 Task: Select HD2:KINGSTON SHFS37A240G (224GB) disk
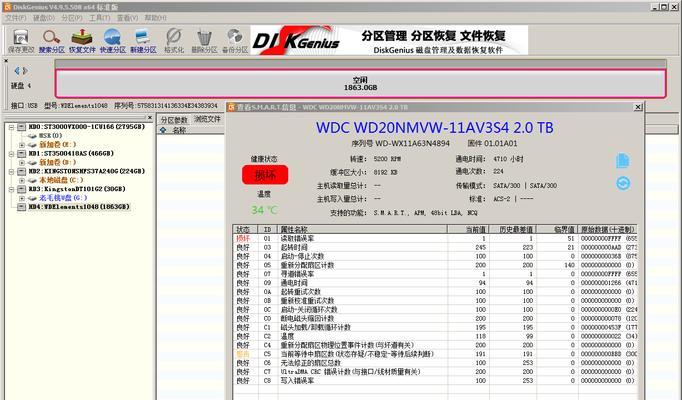tap(87, 171)
